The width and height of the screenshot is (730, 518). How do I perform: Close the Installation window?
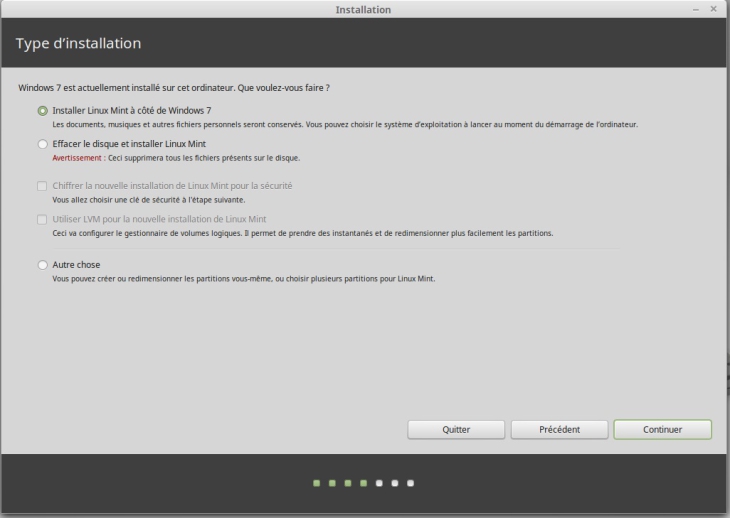coord(713,9)
